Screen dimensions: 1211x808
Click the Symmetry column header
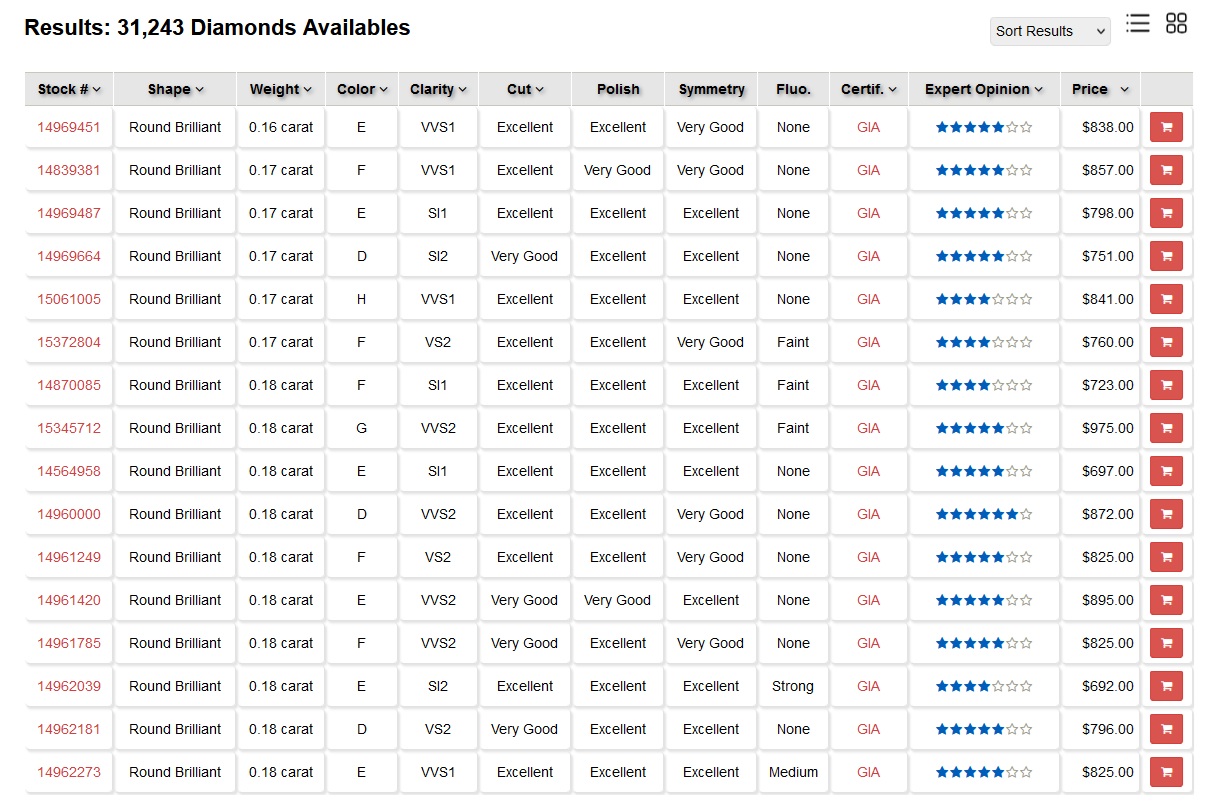(711, 89)
